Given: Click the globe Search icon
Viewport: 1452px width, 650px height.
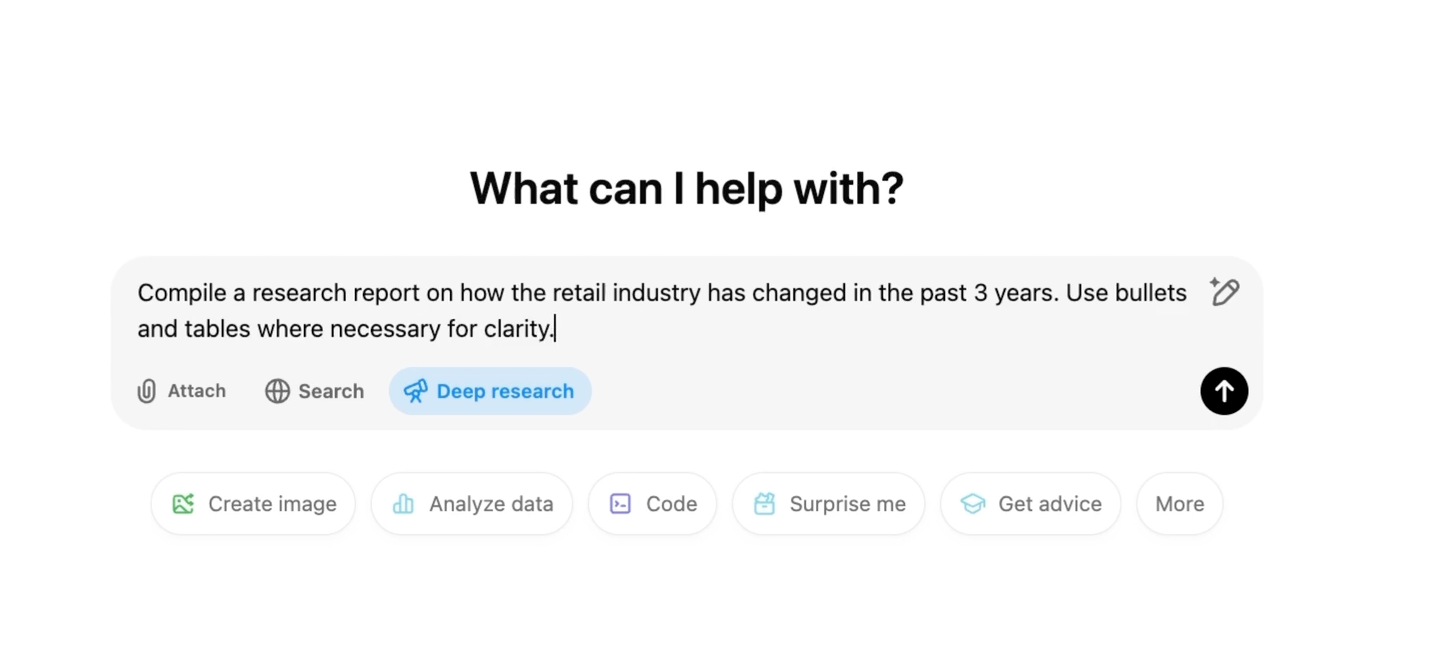Looking at the screenshot, I should click(277, 391).
